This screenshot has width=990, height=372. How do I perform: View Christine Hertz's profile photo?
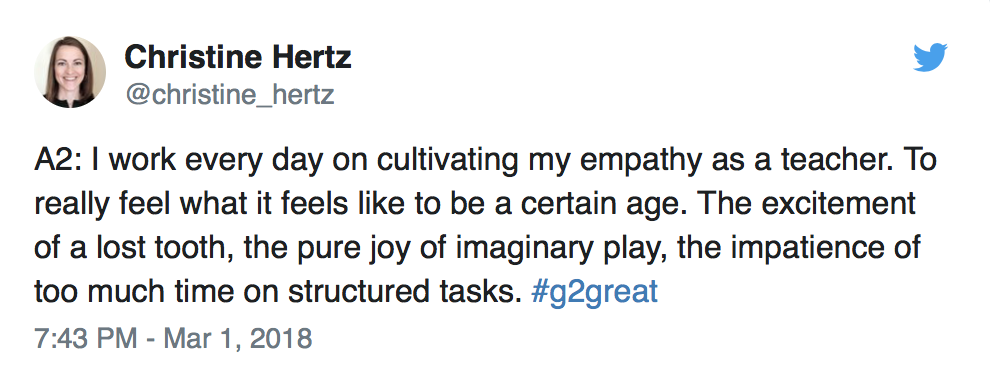point(69,72)
